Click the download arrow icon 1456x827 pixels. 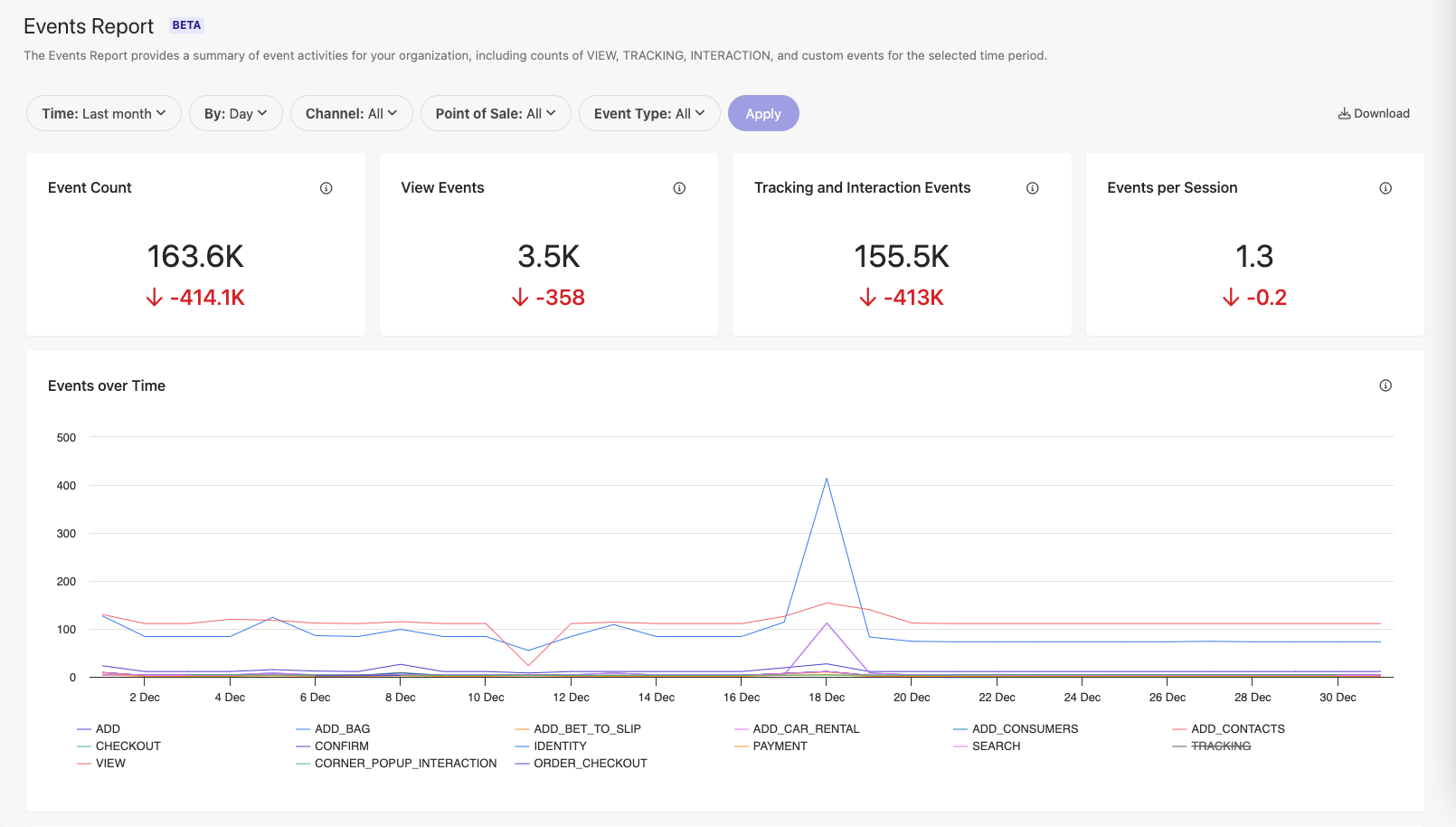(1345, 113)
